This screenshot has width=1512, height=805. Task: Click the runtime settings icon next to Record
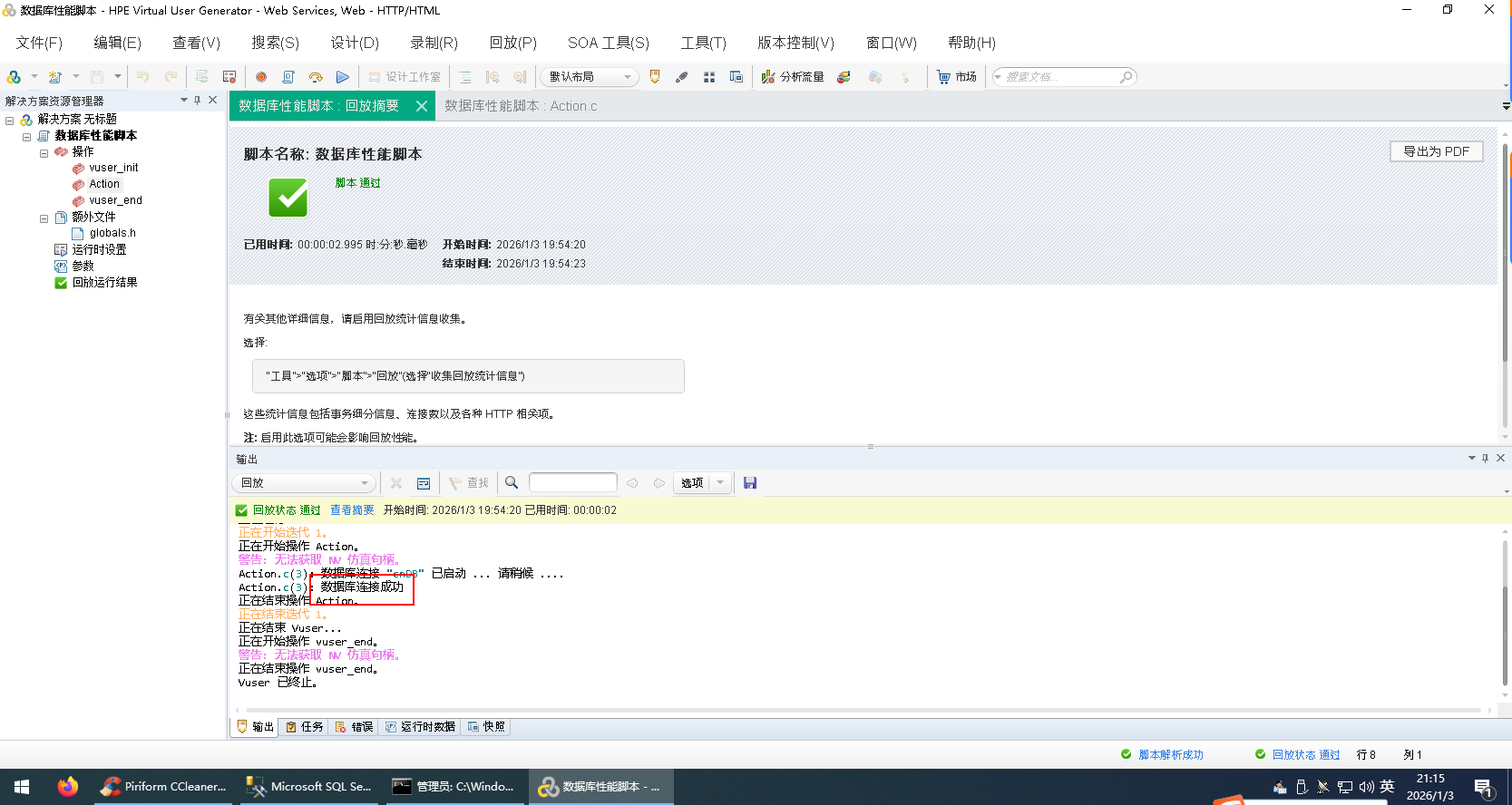pyautogui.click(x=288, y=77)
